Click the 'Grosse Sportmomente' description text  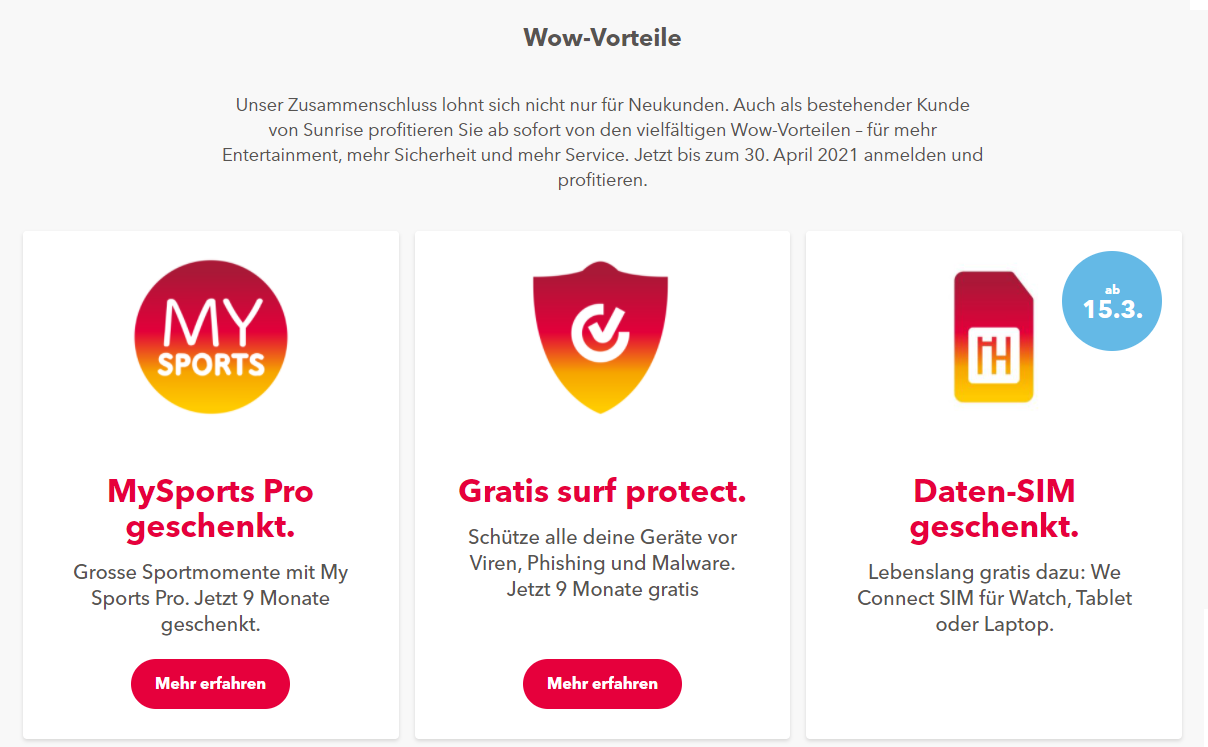[x=211, y=598]
